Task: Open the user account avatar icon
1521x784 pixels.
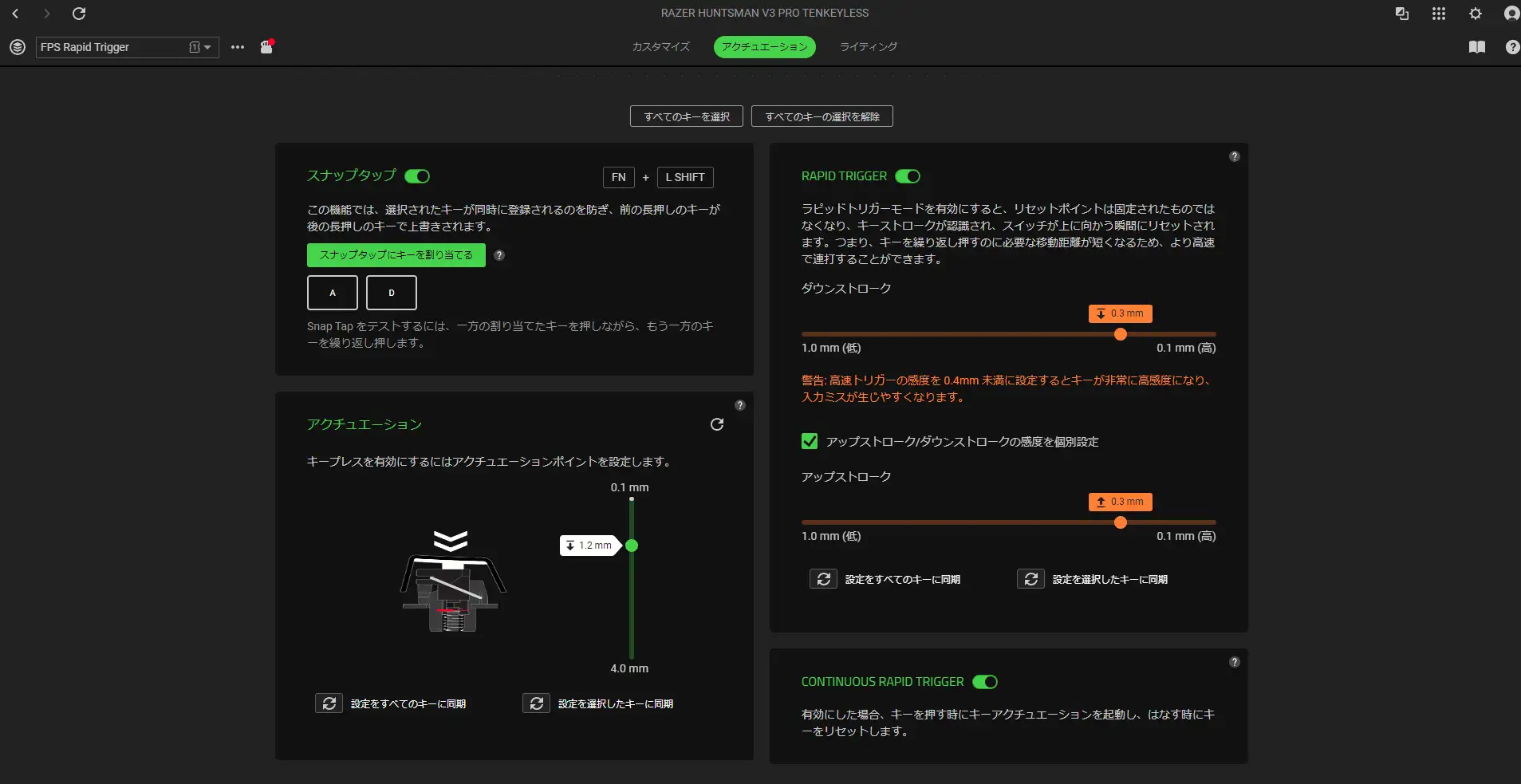Action: click(x=1511, y=14)
